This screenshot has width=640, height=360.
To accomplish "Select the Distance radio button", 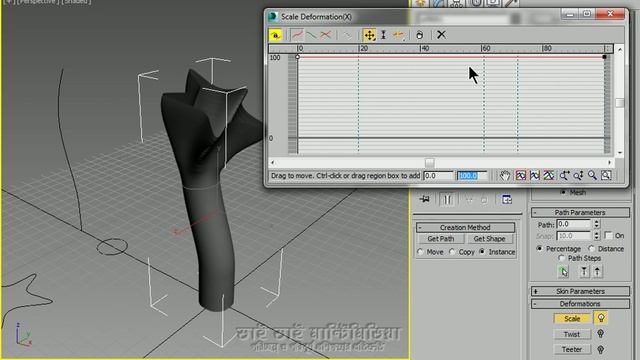I will (x=591, y=249).
